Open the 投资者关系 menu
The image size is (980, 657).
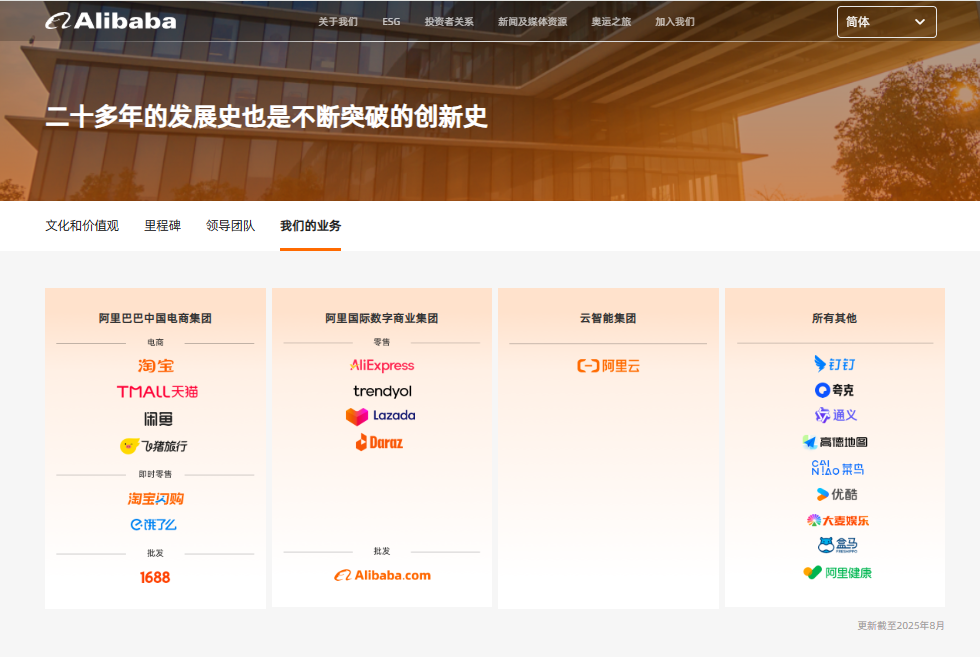point(449,22)
